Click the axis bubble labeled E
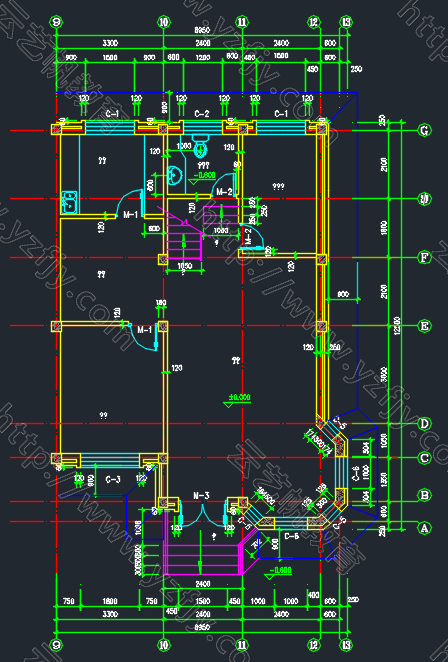Viewport: 448px width, 662px height. click(x=424, y=326)
